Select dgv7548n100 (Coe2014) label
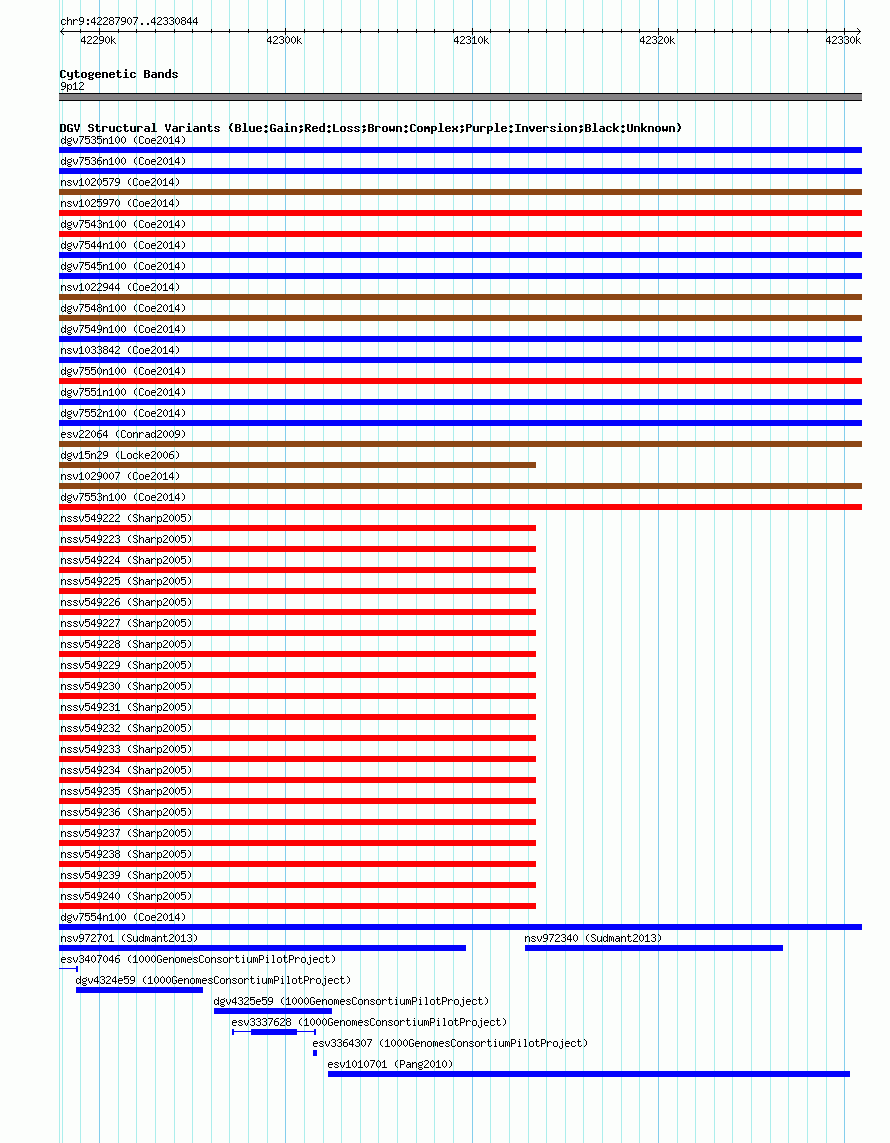890x1143 pixels. click(123, 308)
